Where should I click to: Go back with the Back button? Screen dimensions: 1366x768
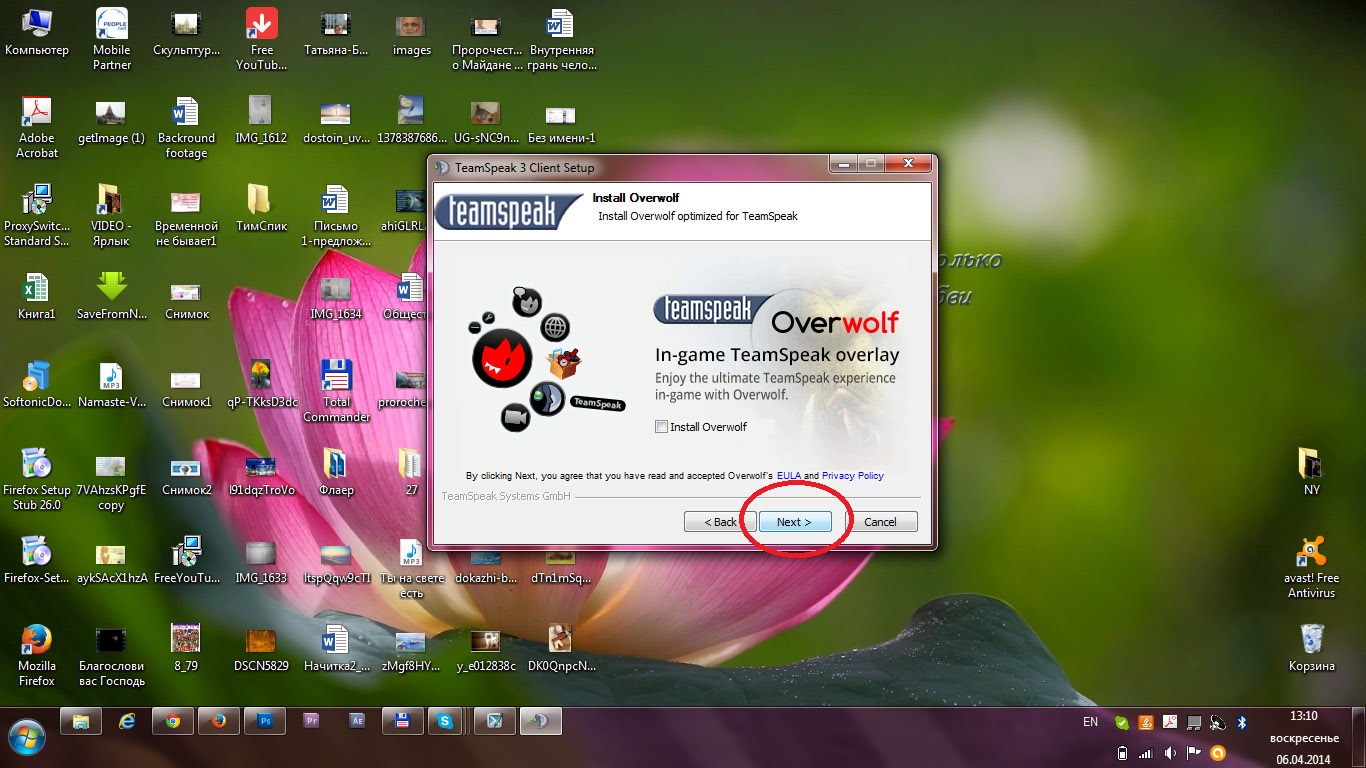click(x=720, y=522)
